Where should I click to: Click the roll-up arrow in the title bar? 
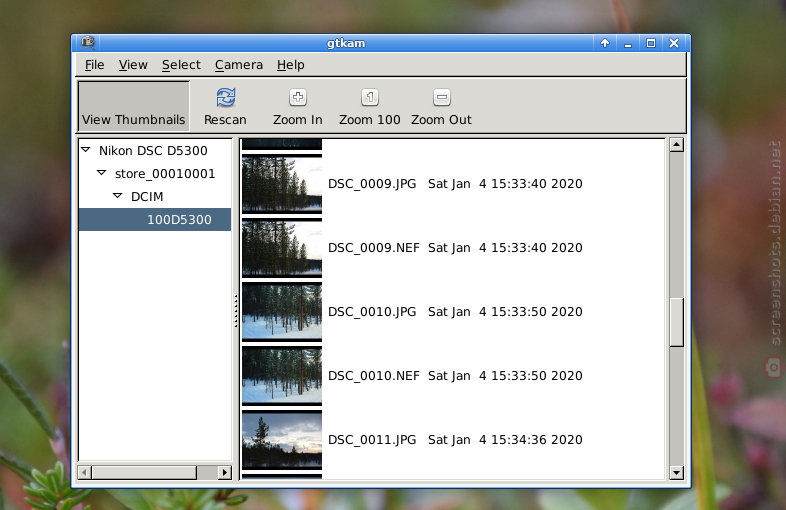click(605, 43)
